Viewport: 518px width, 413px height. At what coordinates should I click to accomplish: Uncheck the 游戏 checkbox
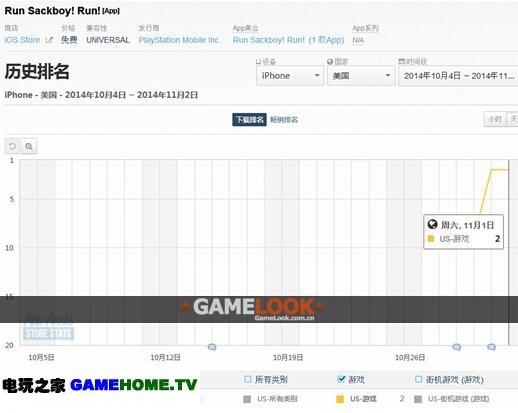(x=341, y=379)
